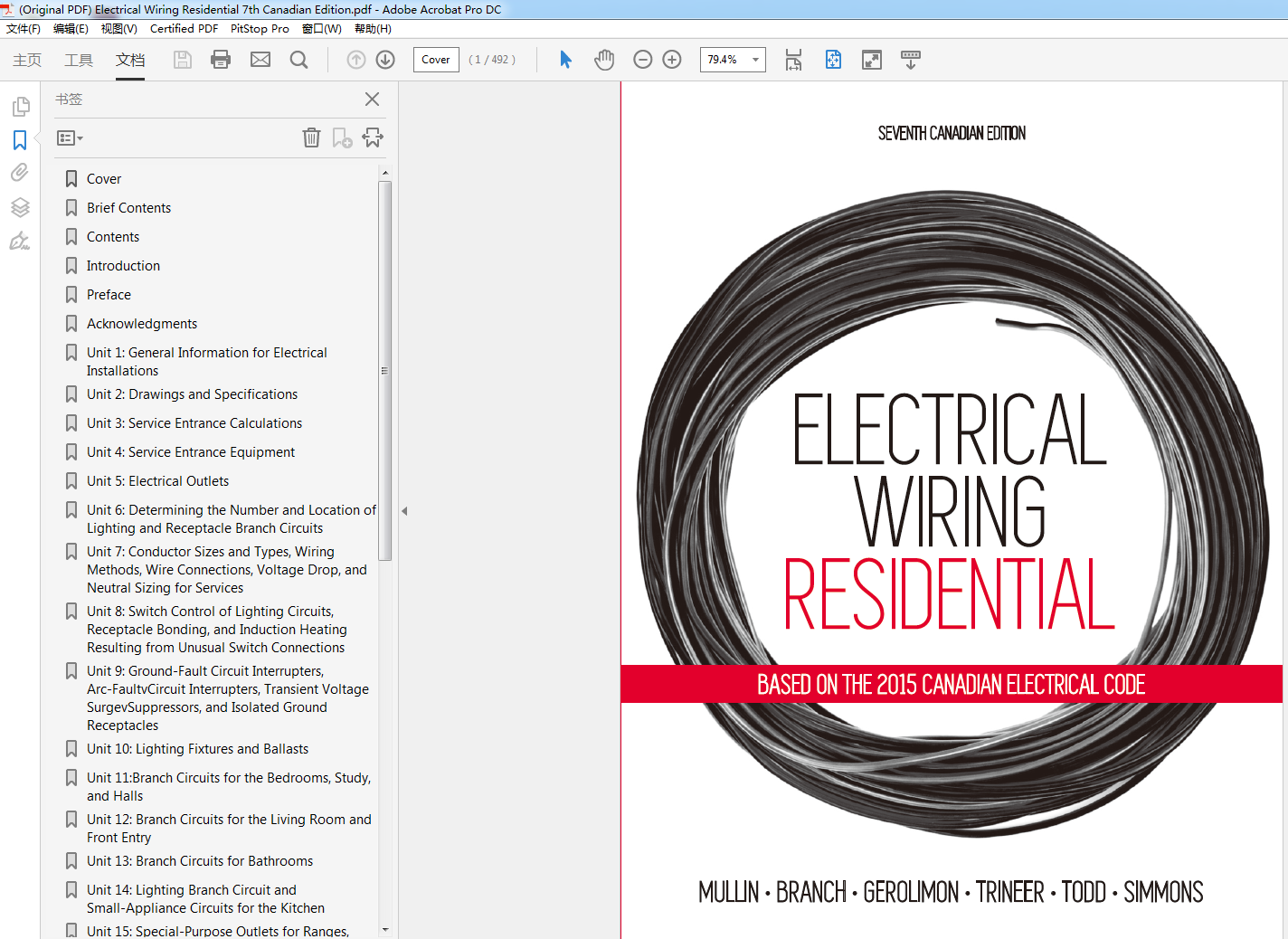Click the Zoom out minus icon
Viewport: 1288px width, 939px height.
pyautogui.click(x=643, y=60)
